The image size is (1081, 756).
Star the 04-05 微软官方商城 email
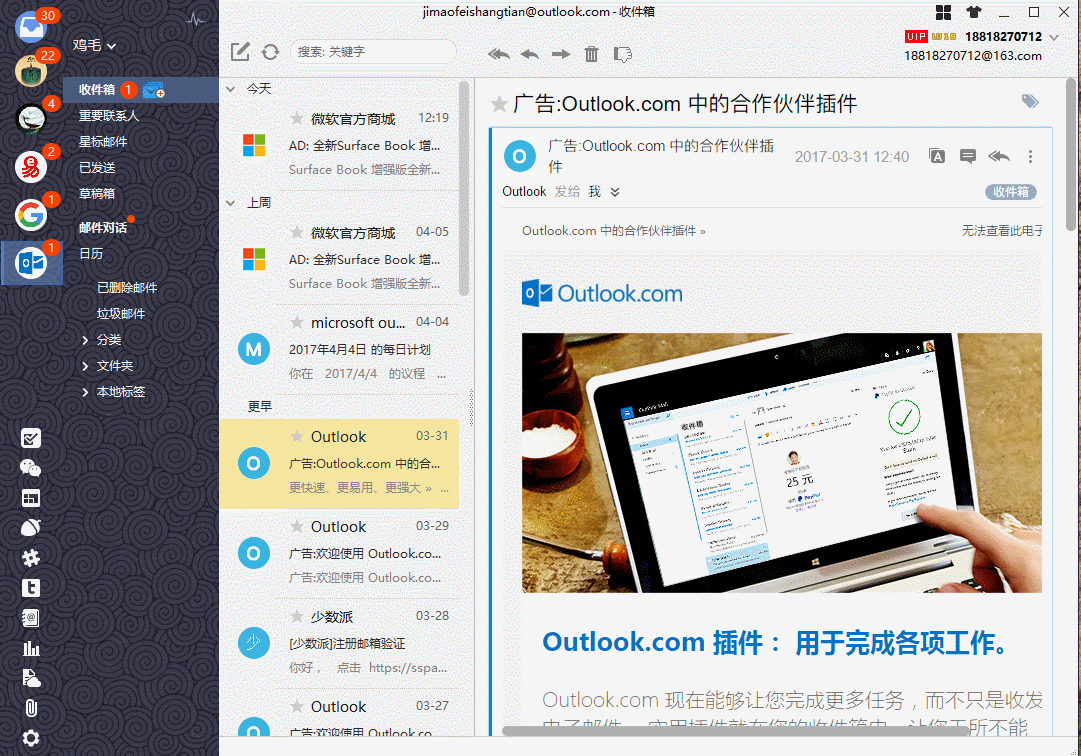(296, 232)
